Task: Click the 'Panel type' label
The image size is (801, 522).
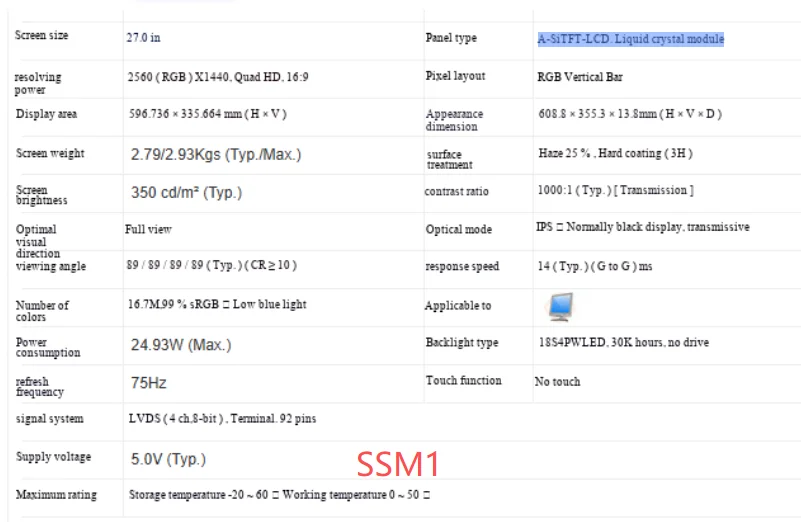Action: click(451, 38)
